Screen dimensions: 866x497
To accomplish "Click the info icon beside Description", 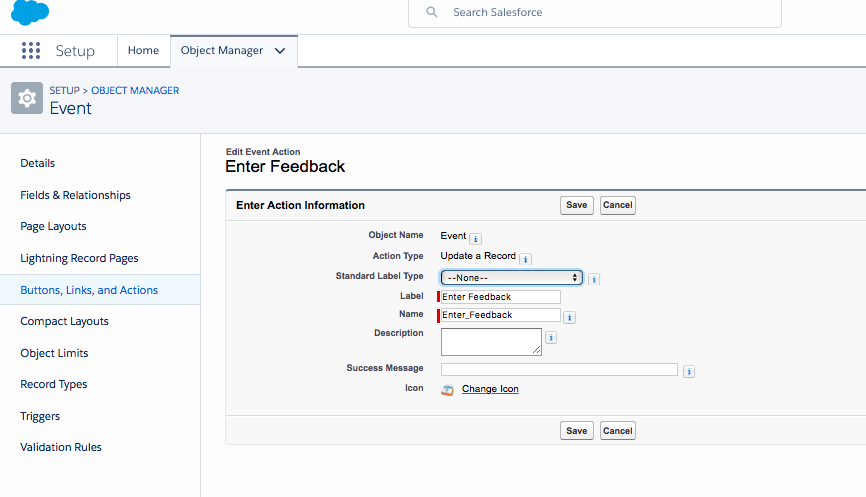I will point(551,337).
